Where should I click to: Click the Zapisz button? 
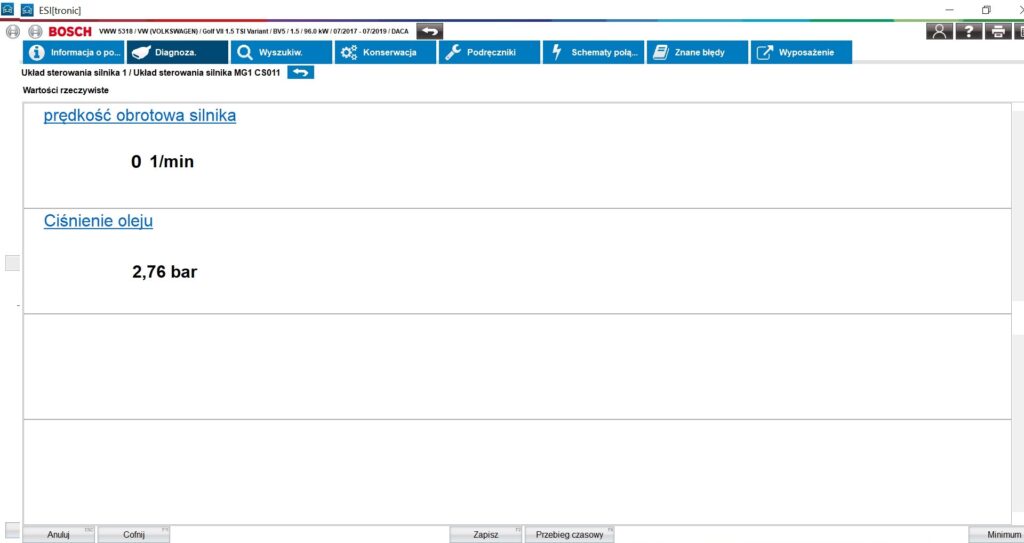(x=486, y=535)
